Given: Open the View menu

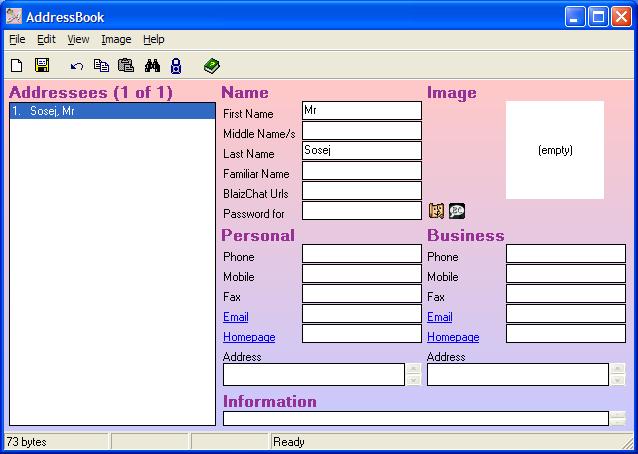Looking at the screenshot, I should 78,39.
